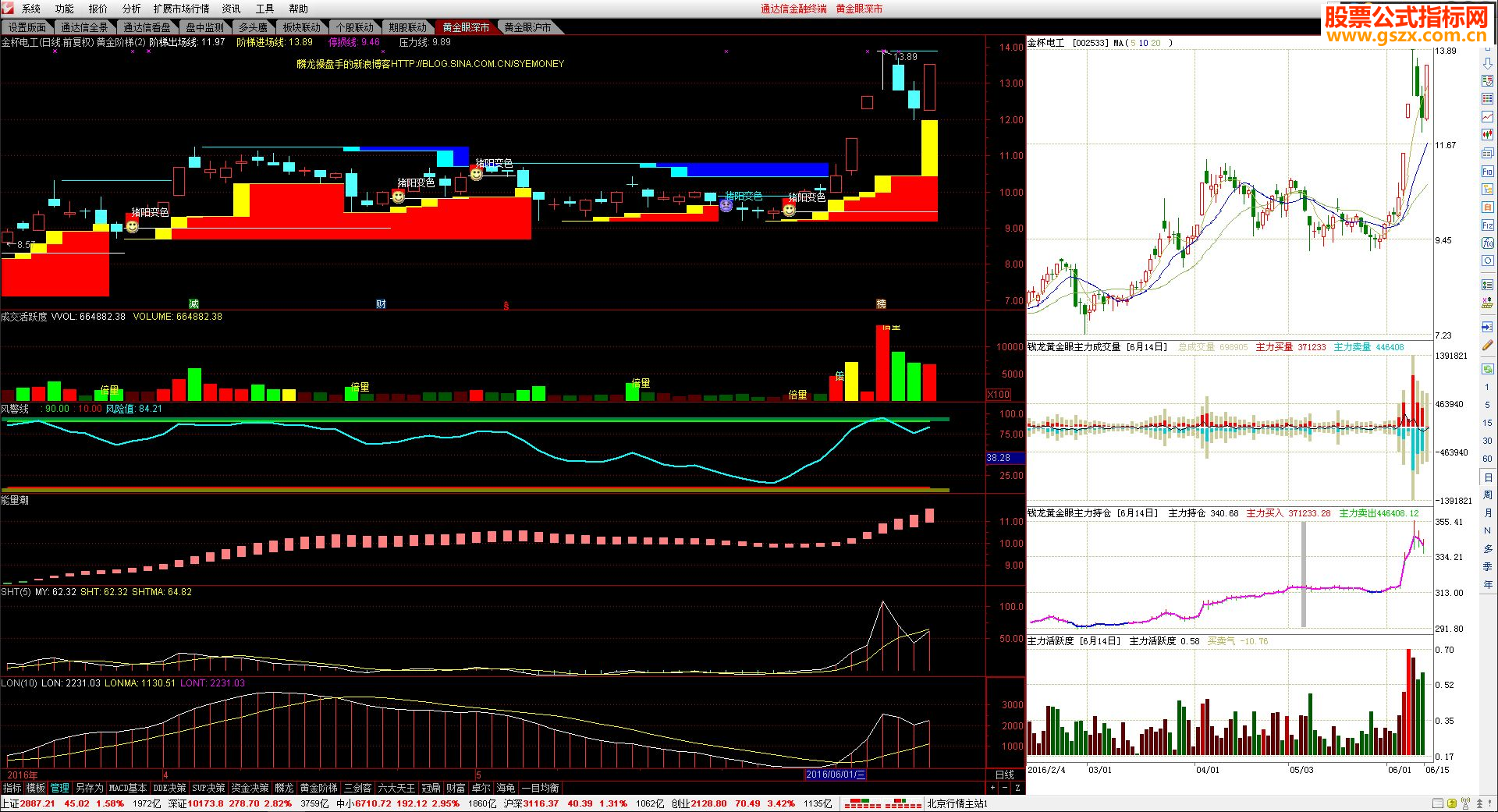This screenshot has height=812, width=1498.
Task: Click the 另存为 save-as button
Action: pos(89,788)
